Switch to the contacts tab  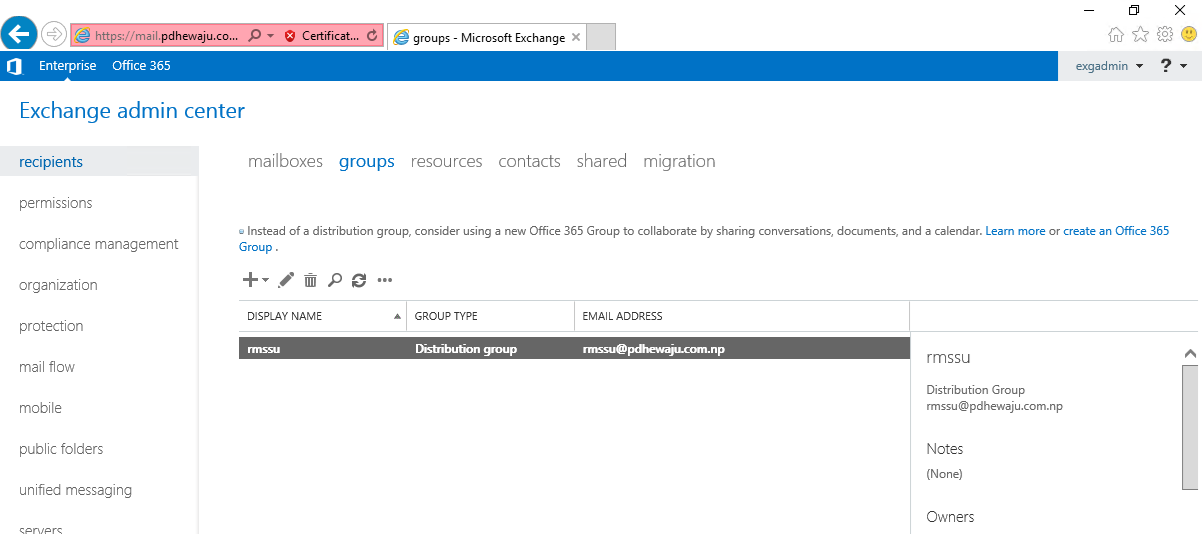530,161
